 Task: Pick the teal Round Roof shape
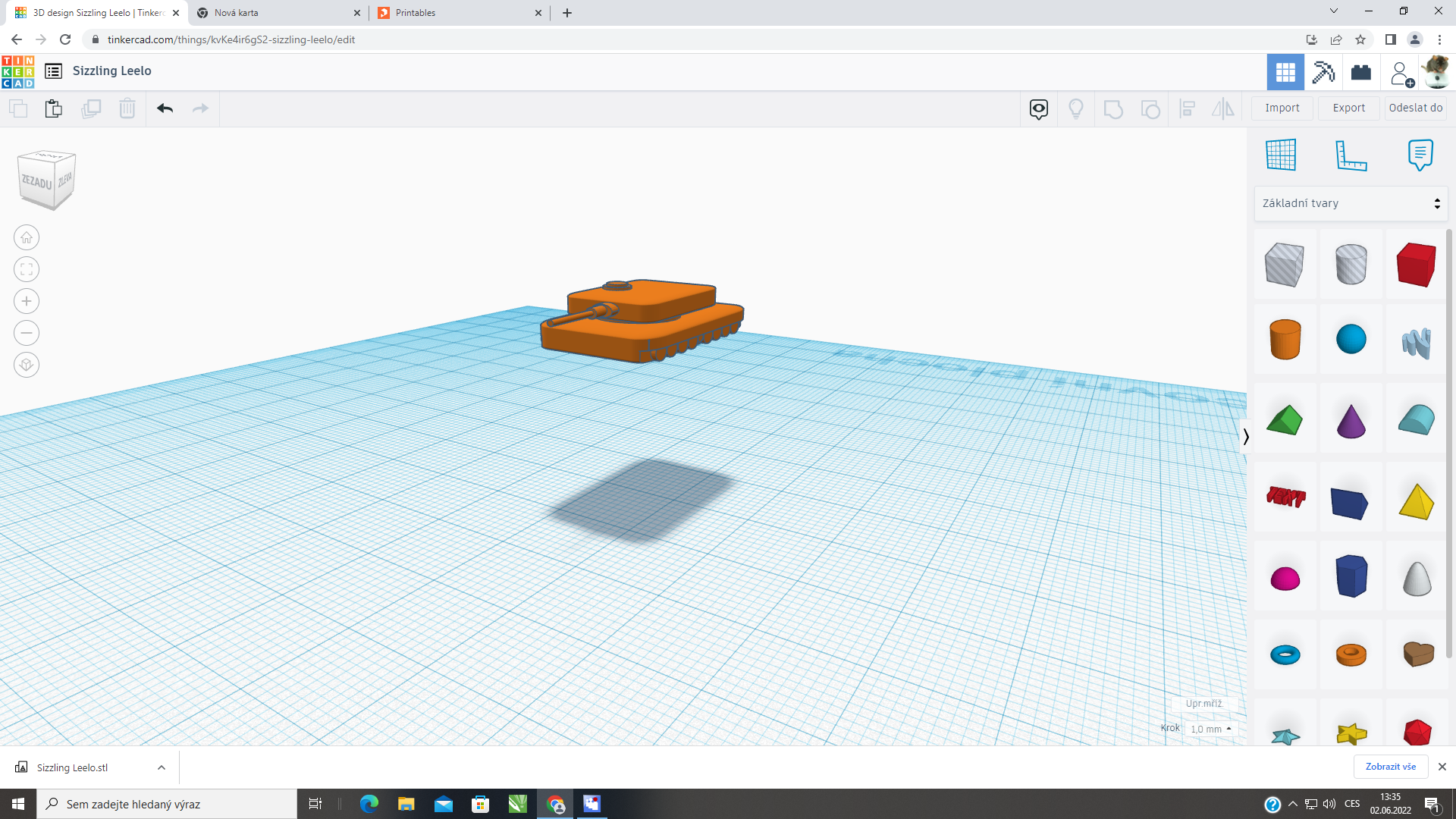coord(1416,420)
